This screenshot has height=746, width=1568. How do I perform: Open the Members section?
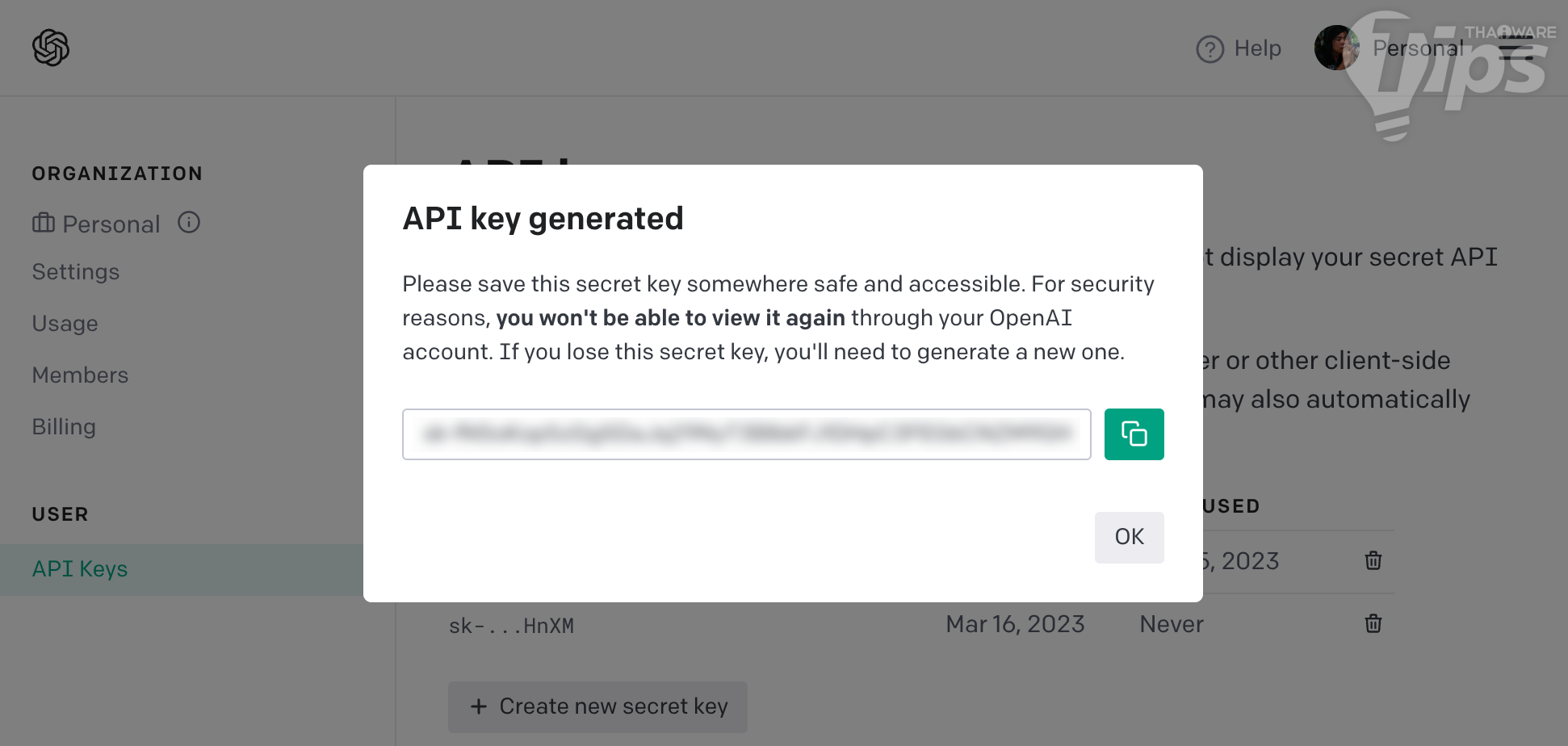[80, 375]
